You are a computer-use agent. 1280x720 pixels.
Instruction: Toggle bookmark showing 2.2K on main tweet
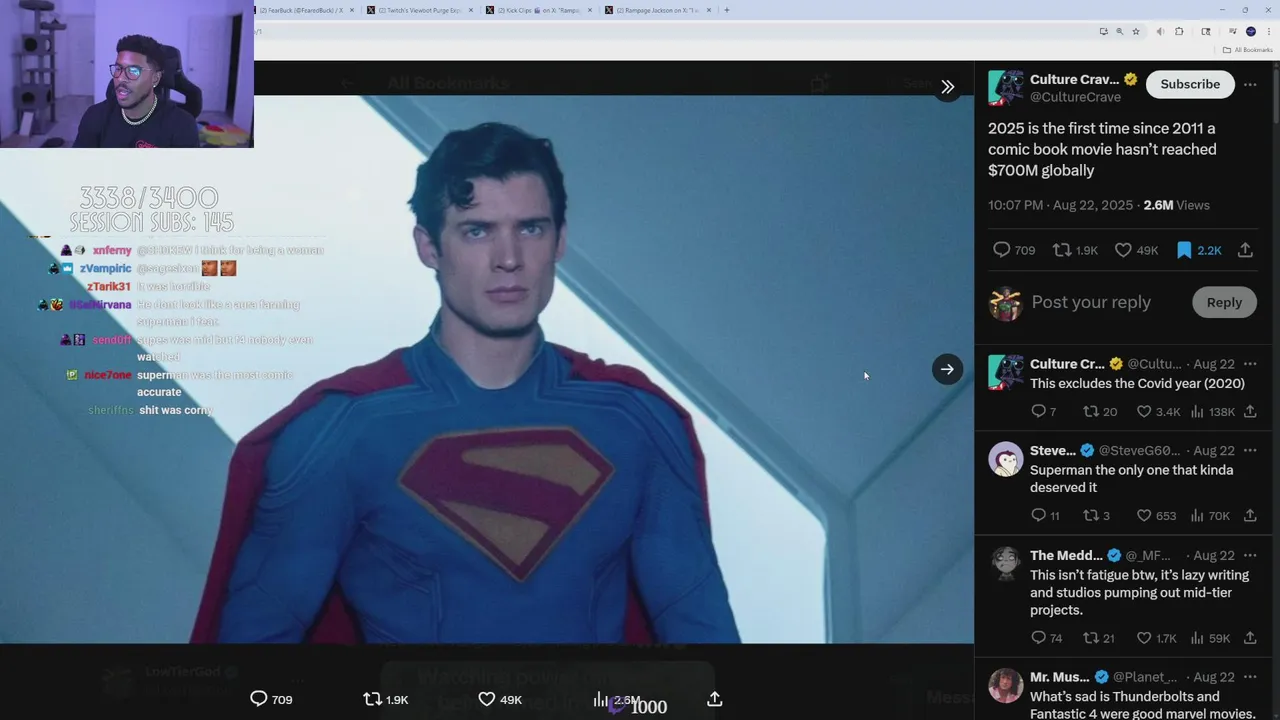(1198, 250)
